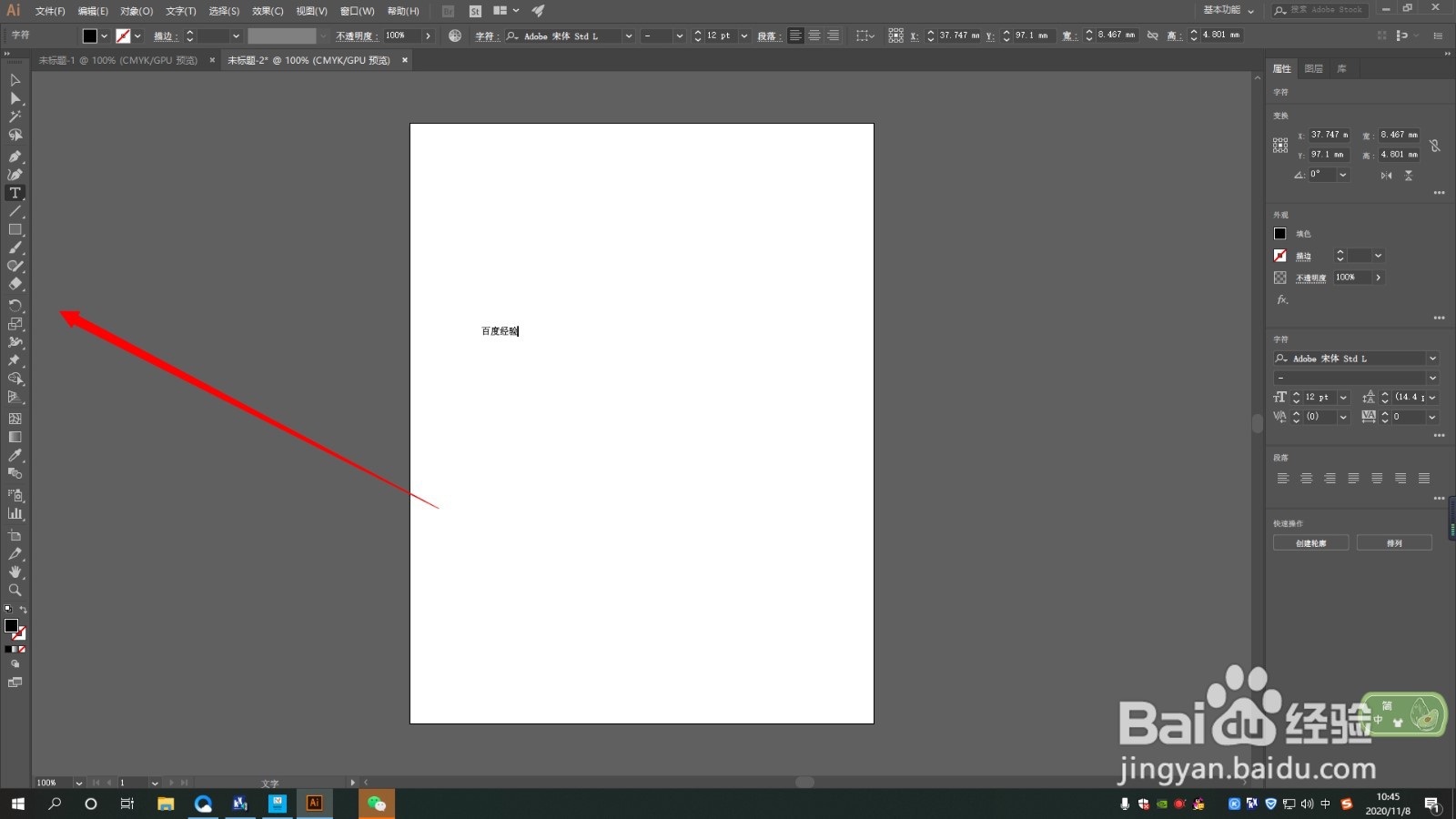Set paragraph justify all lines in Properties

[1424, 479]
